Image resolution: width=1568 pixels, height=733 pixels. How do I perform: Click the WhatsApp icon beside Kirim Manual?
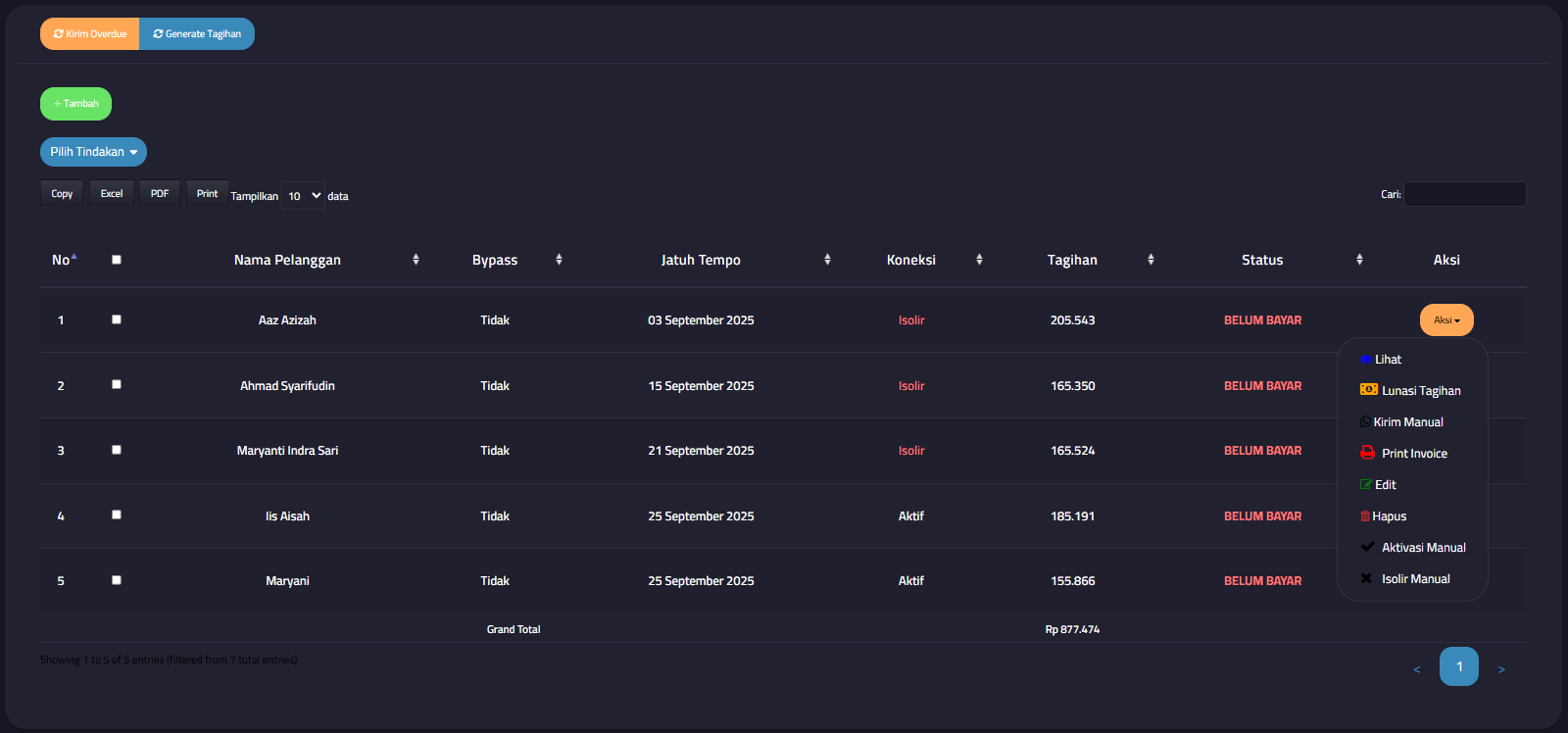pos(1365,422)
